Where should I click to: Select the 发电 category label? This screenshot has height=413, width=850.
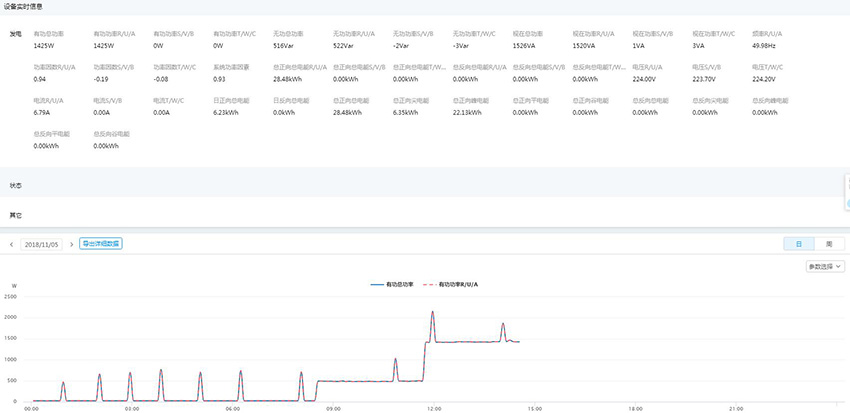click(15, 34)
